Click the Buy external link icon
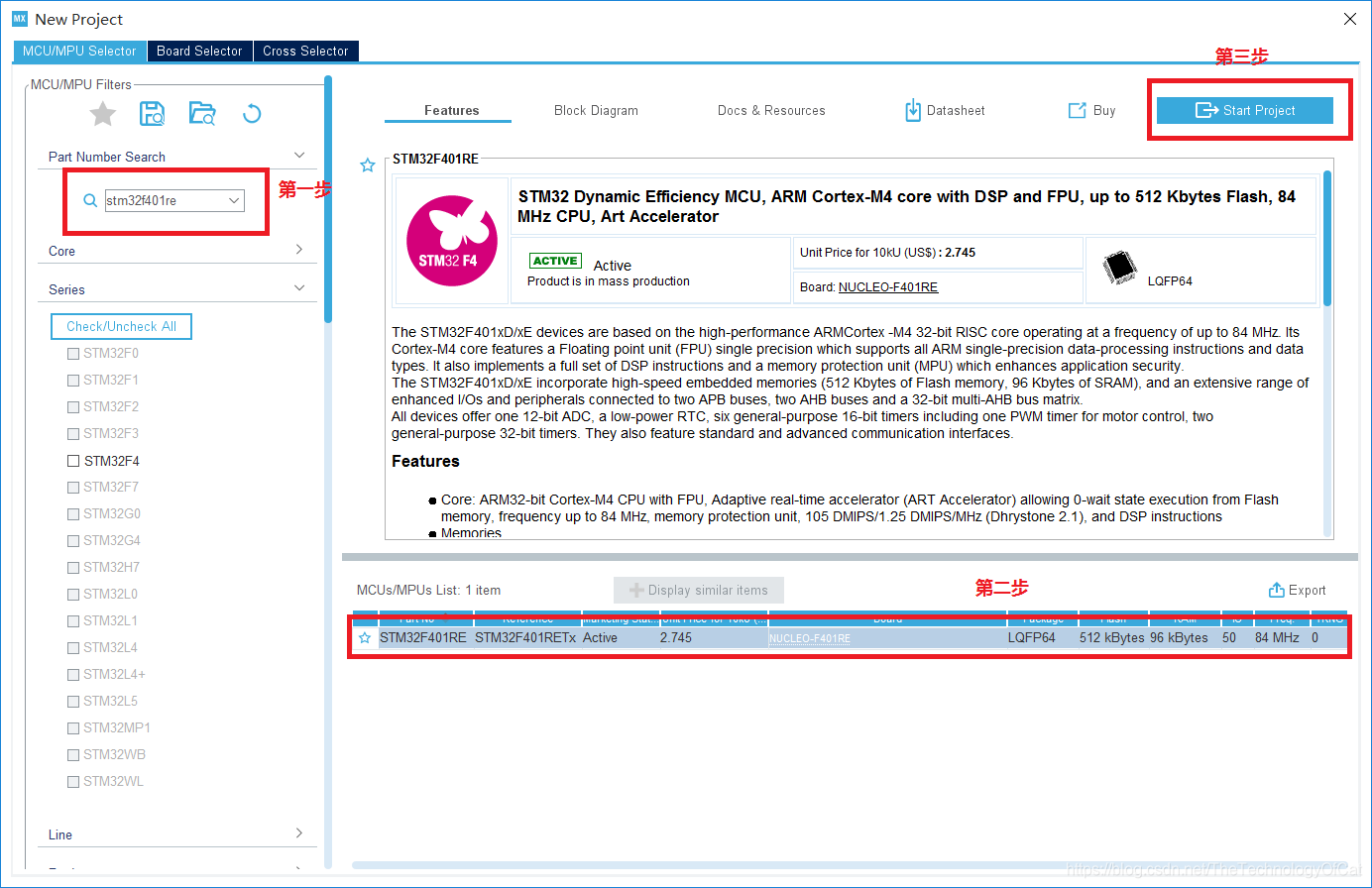The image size is (1372, 888). pyautogui.click(x=1077, y=110)
